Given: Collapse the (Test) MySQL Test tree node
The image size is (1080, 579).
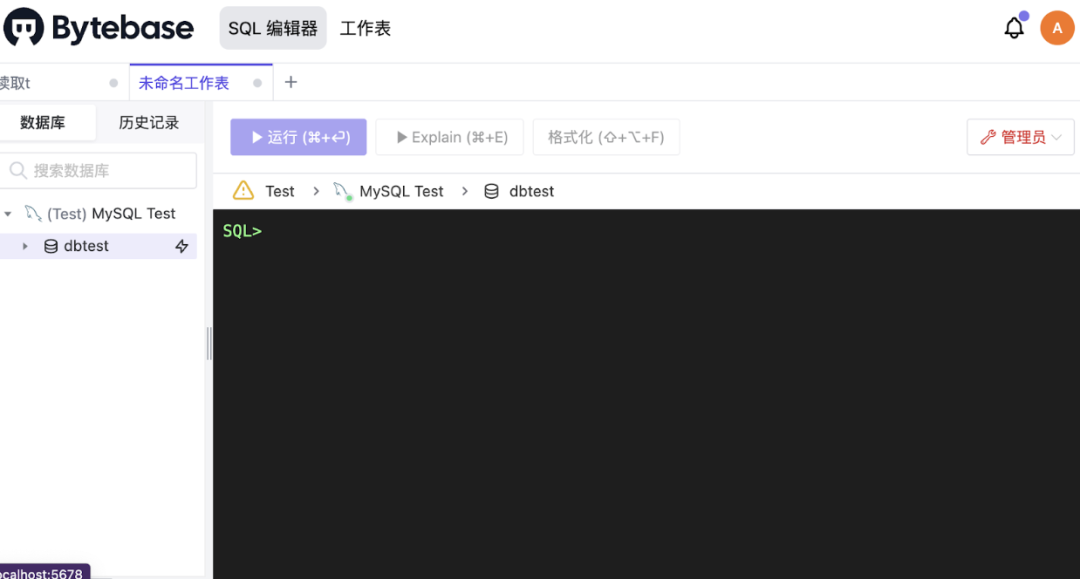Looking at the screenshot, I should 8,214.
